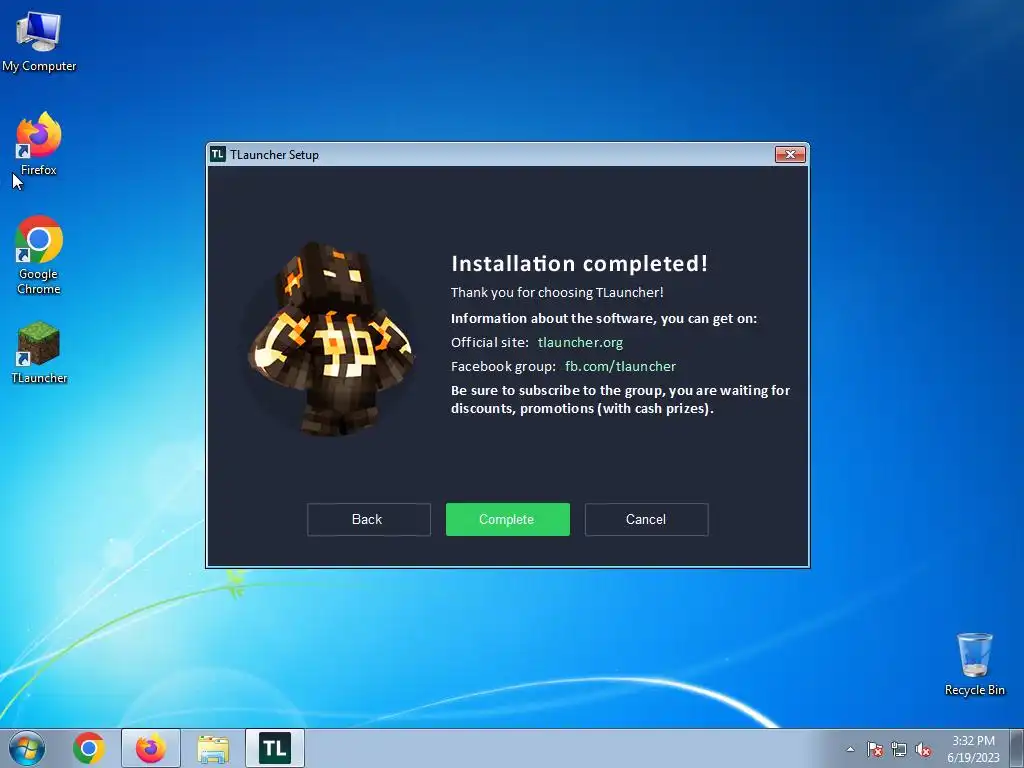
Task: Open Windows Explorer from the taskbar
Action: [213, 748]
